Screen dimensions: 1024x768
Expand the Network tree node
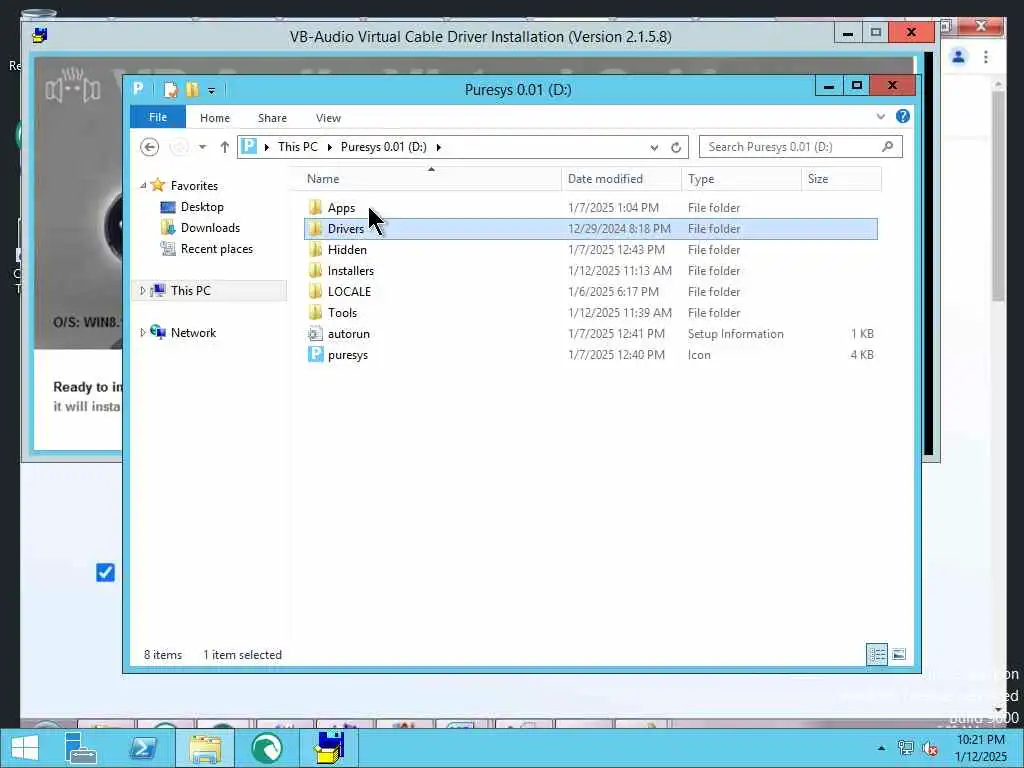pyautogui.click(x=143, y=332)
